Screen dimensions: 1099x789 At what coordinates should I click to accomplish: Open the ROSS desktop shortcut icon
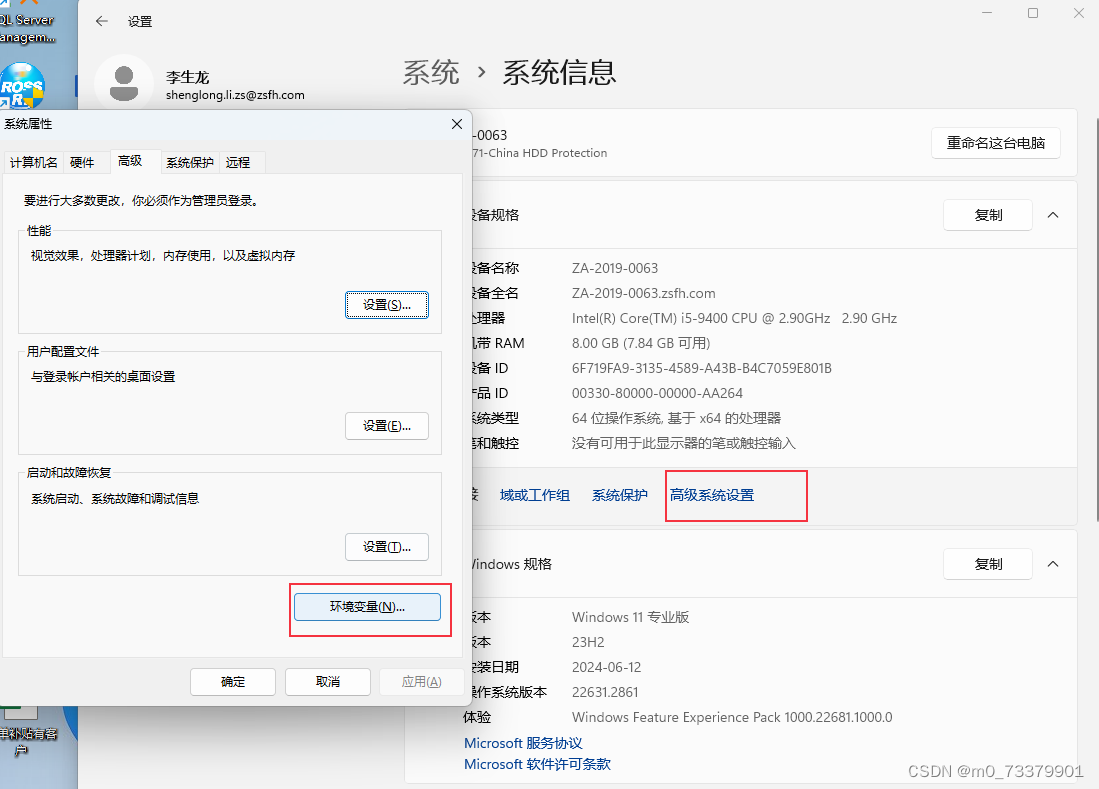pyautogui.click(x=22, y=86)
